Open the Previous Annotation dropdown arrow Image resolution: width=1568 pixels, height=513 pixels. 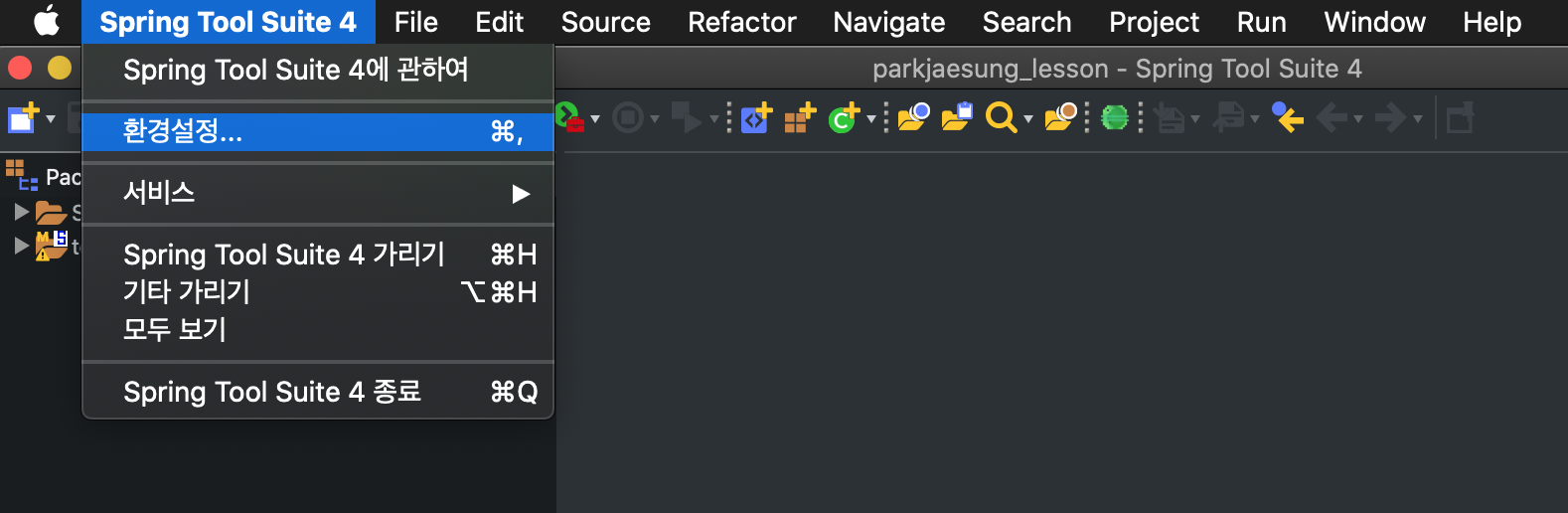click(x=1255, y=119)
